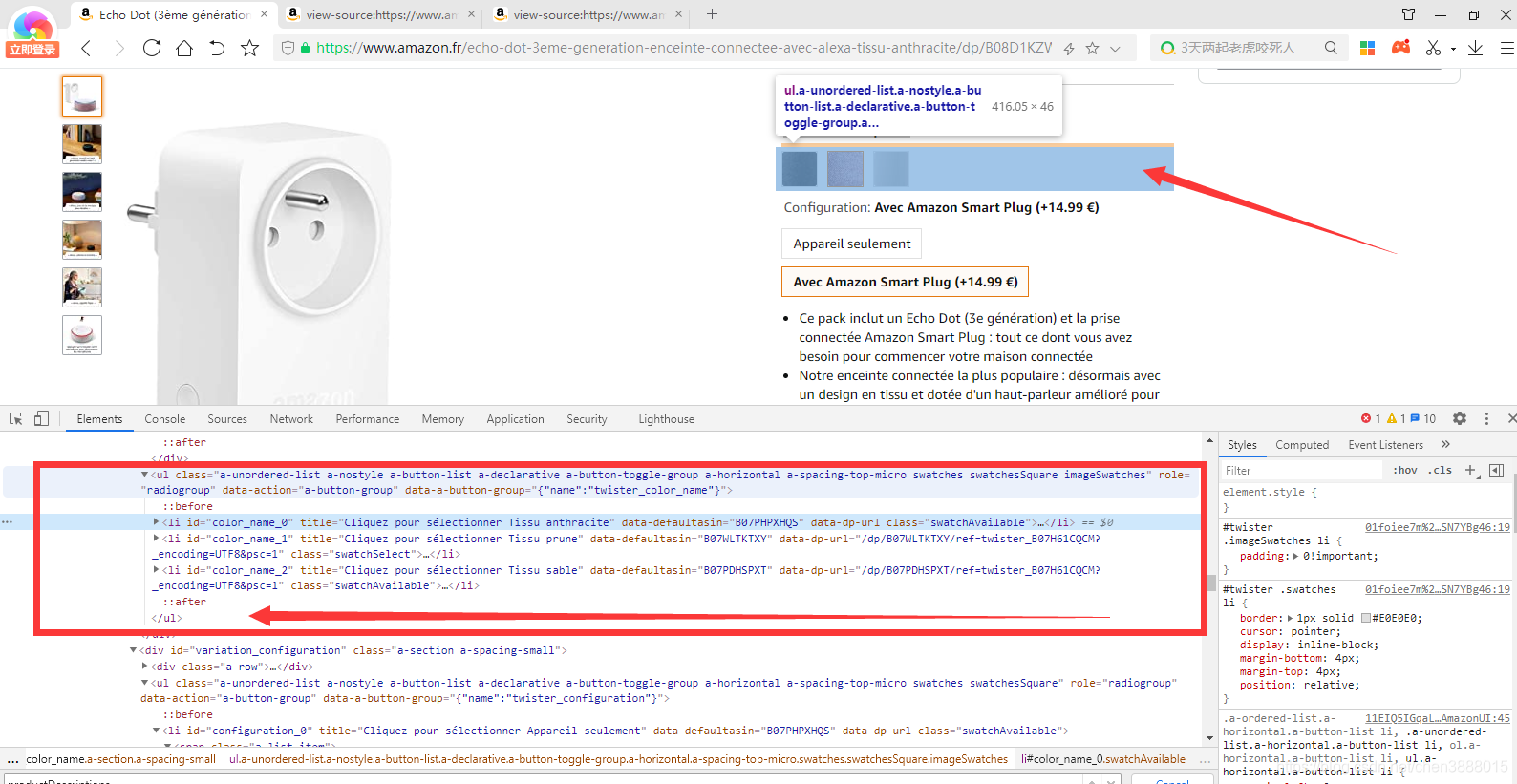
Task: Click breadcrumb color_name.a-section.a-spacing-small
Action: 121,759
